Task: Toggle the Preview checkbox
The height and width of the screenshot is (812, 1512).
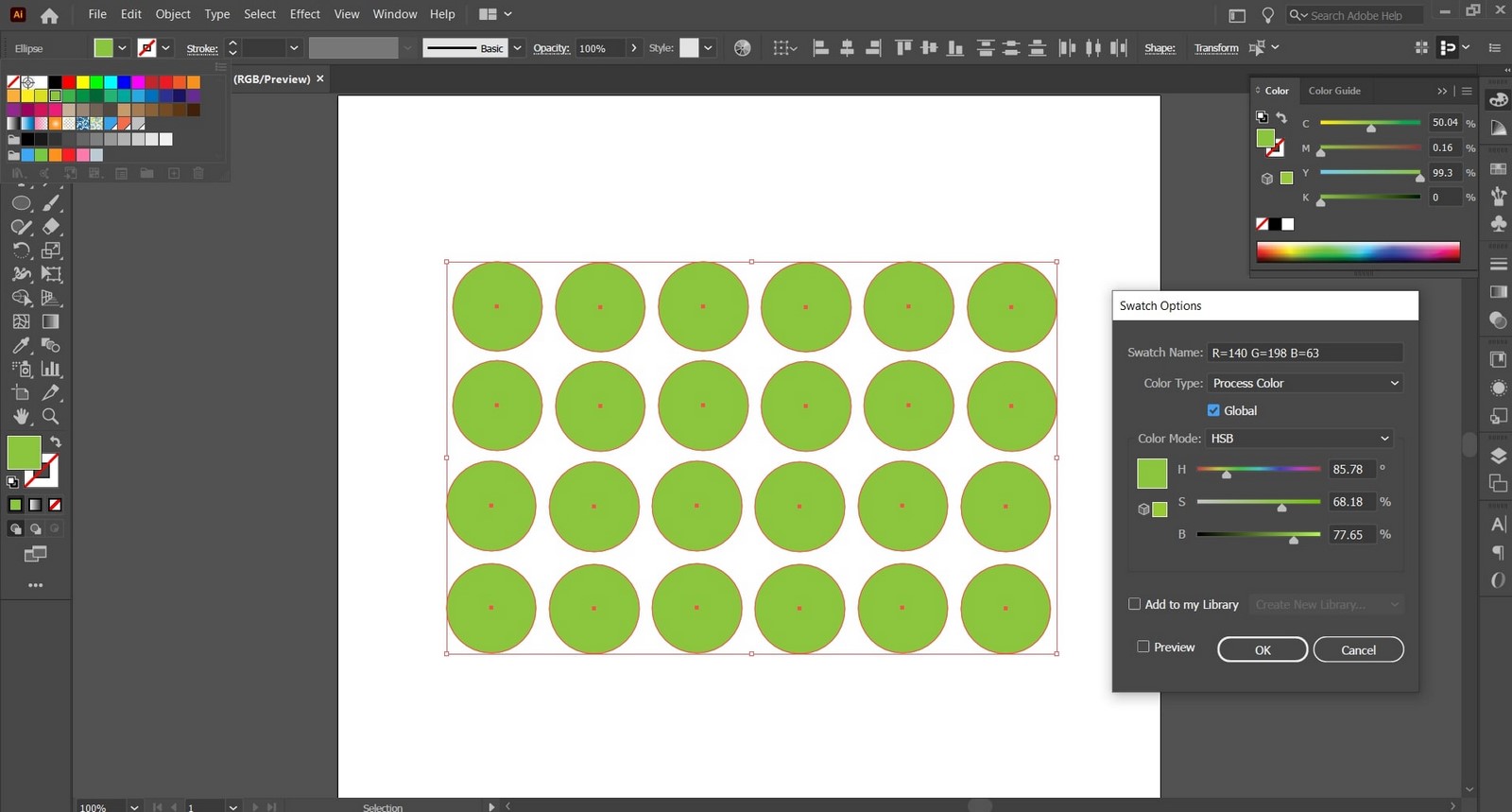Action: [x=1143, y=647]
